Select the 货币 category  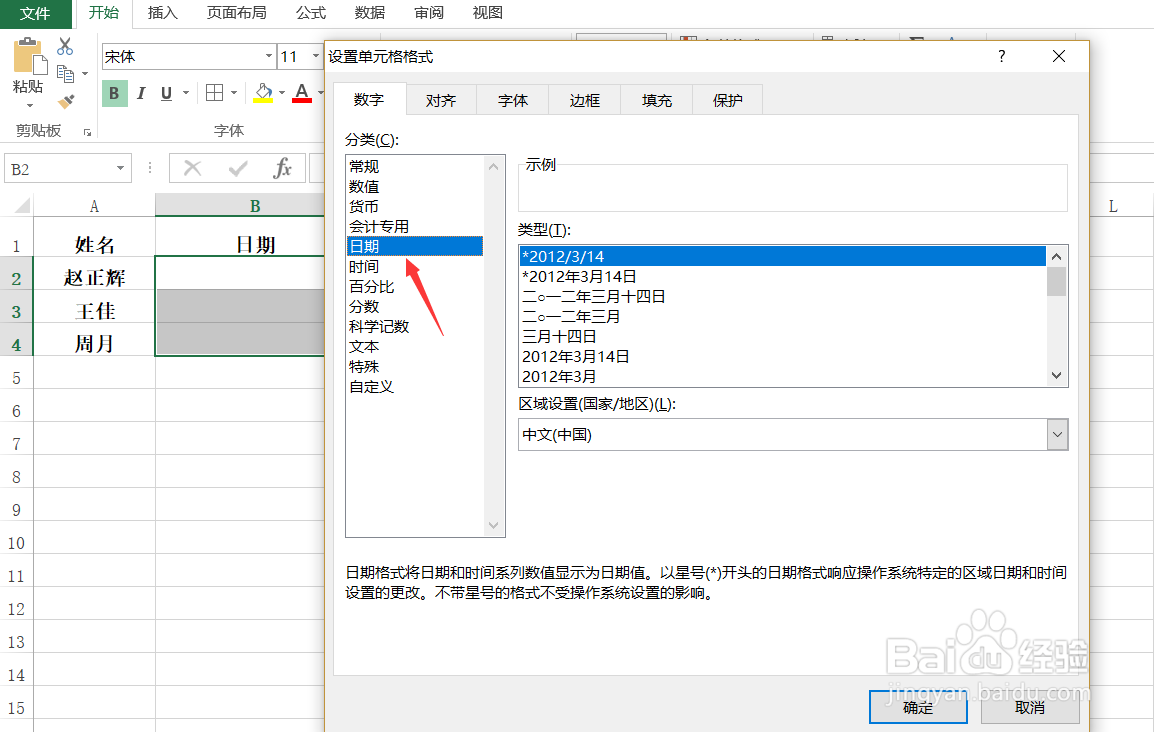414,206
